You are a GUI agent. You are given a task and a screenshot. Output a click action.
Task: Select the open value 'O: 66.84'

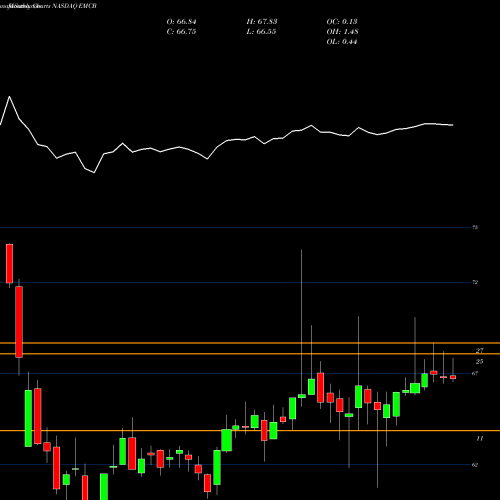coord(181,22)
